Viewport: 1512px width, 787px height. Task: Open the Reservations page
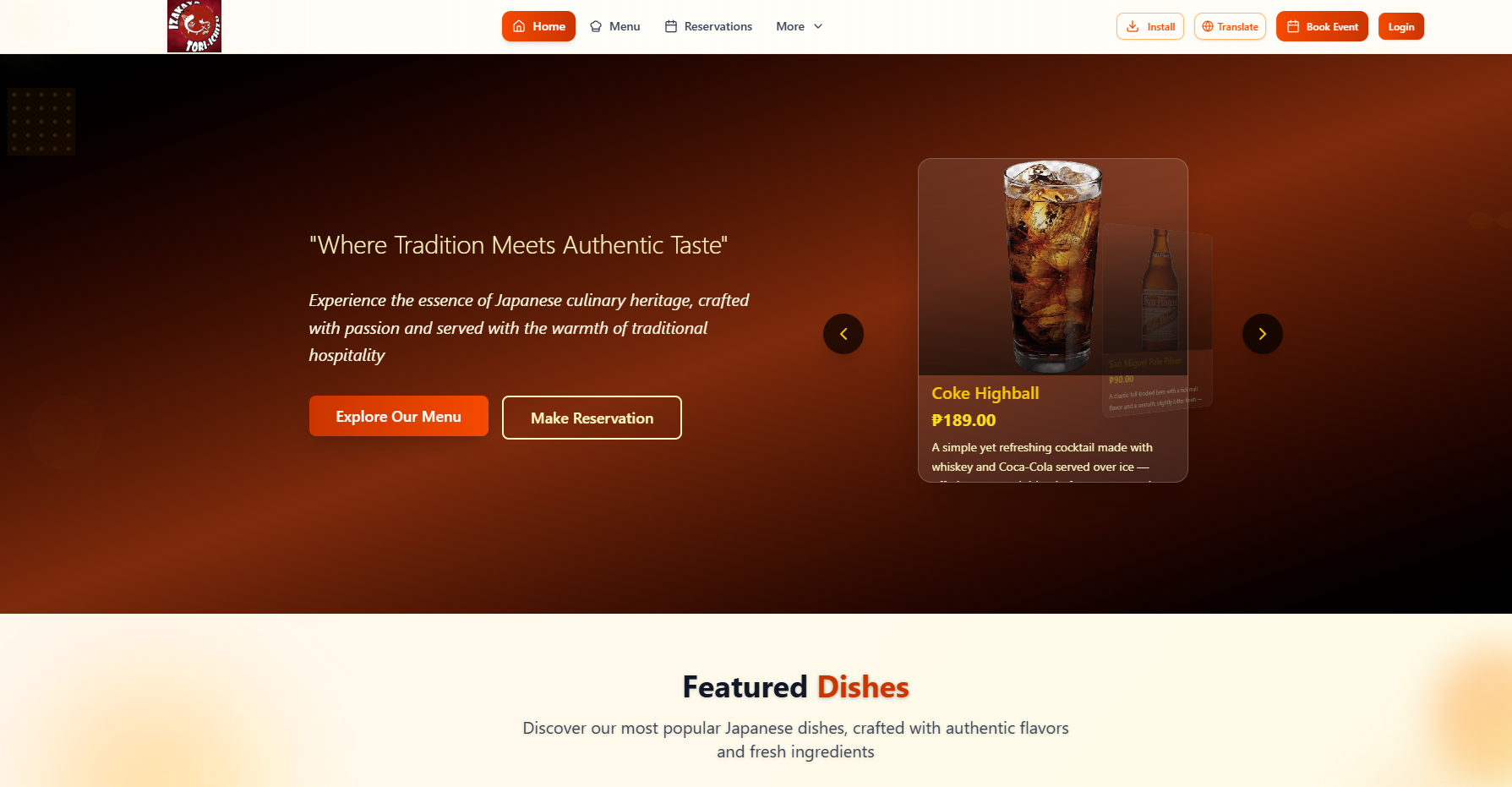pyautogui.click(x=708, y=26)
